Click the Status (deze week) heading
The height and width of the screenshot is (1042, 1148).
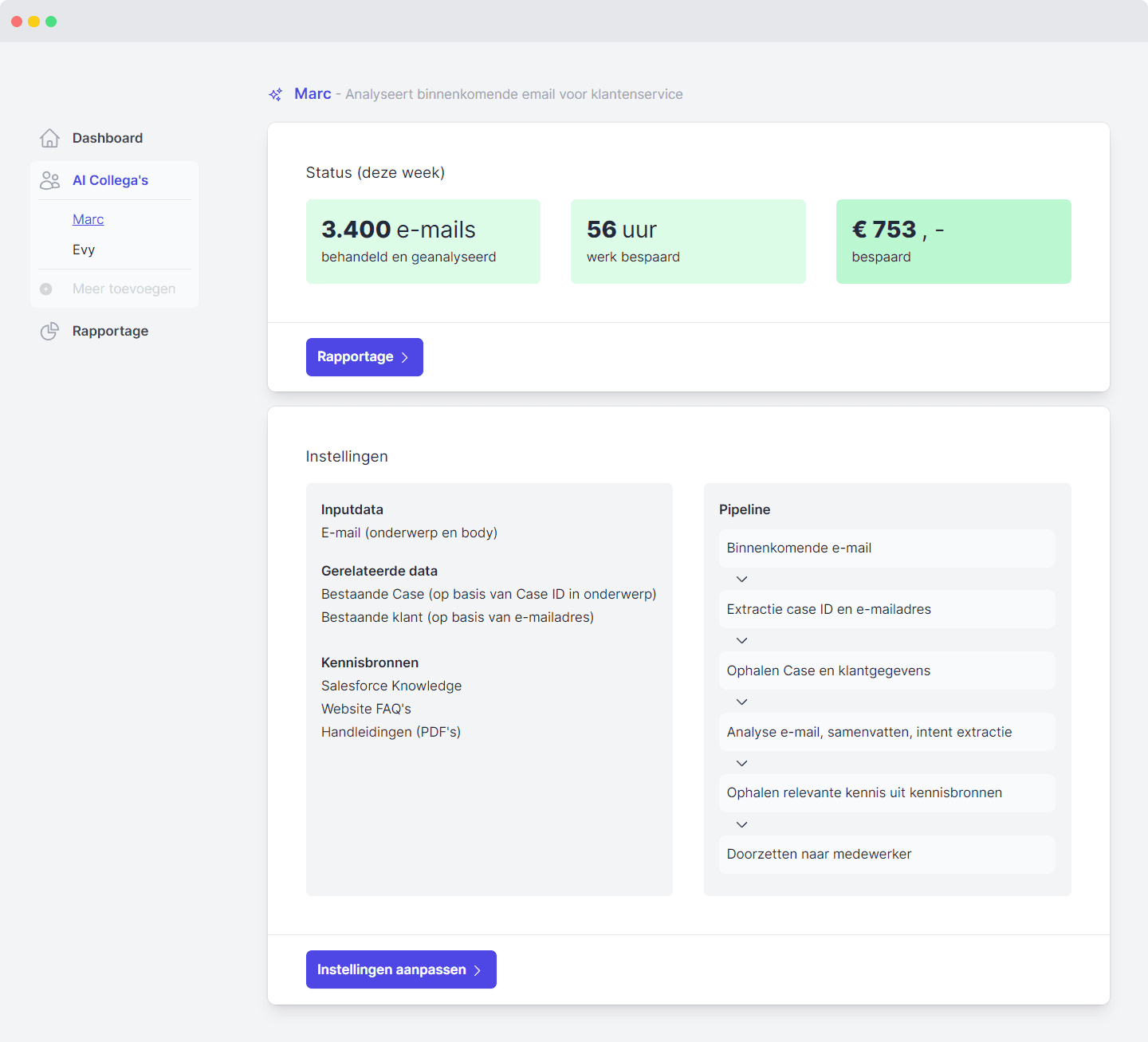click(x=375, y=173)
